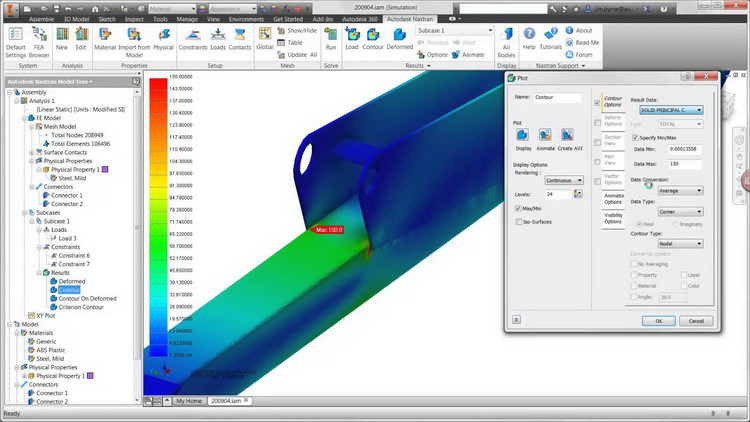This screenshot has height=422, width=750.
Task: Open the Contour Type Nodal dropdown
Action: coord(680,244)
